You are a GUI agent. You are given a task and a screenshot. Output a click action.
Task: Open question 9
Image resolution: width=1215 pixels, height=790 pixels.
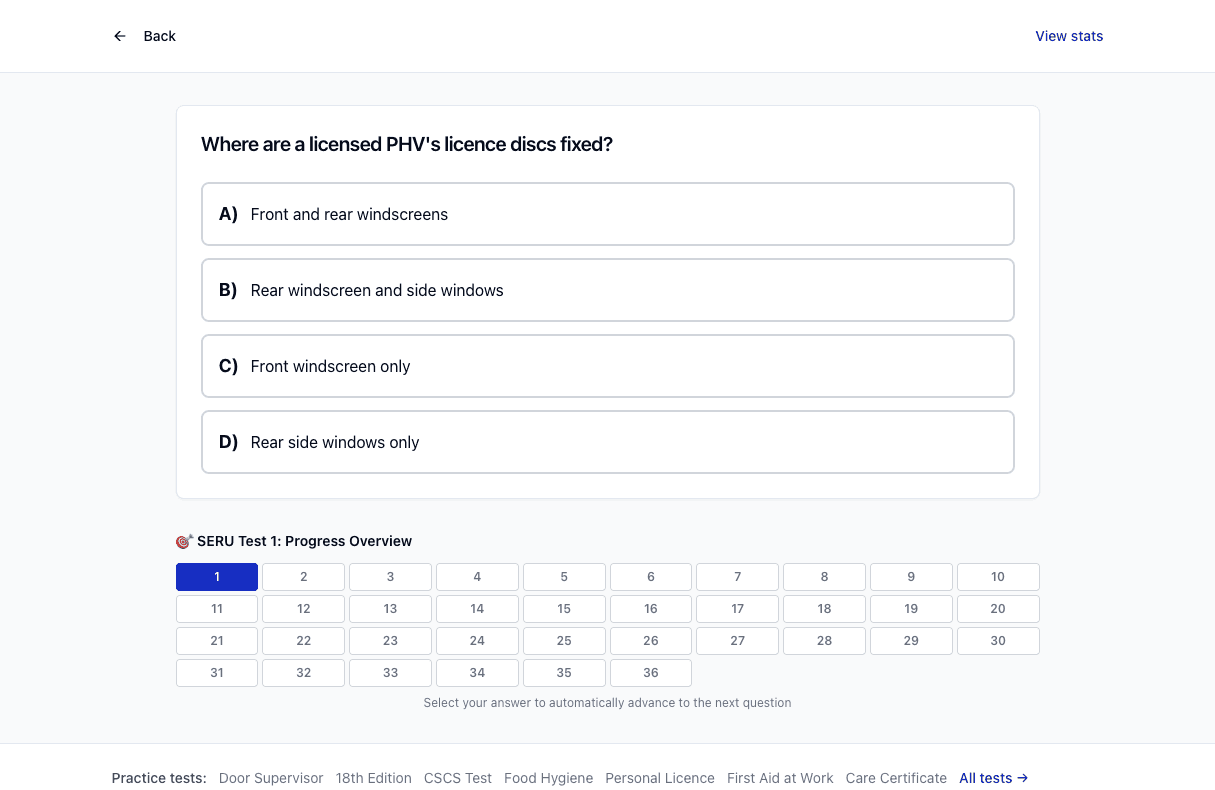(911, 577)
